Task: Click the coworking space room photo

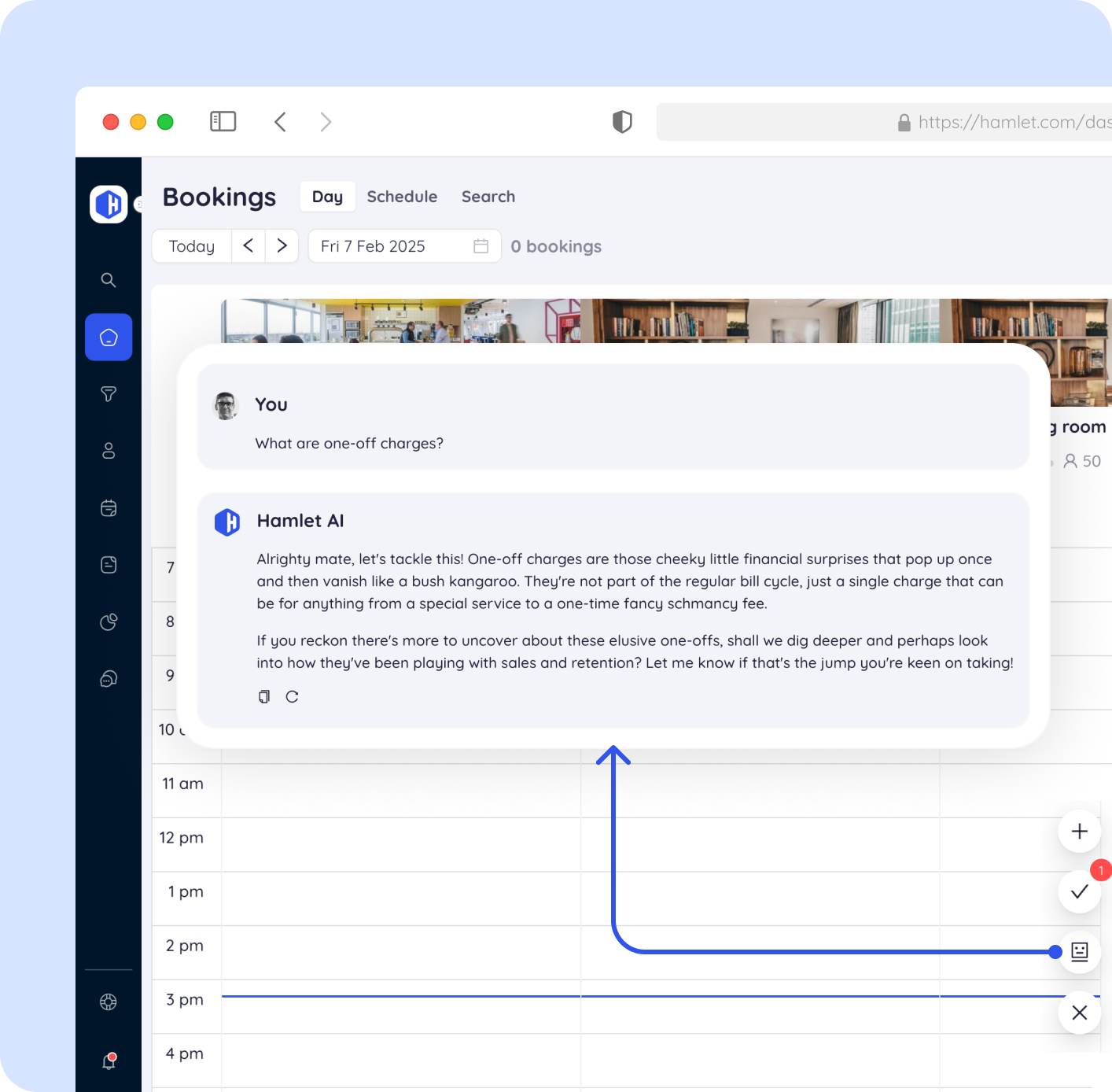Action: (400, 321)
